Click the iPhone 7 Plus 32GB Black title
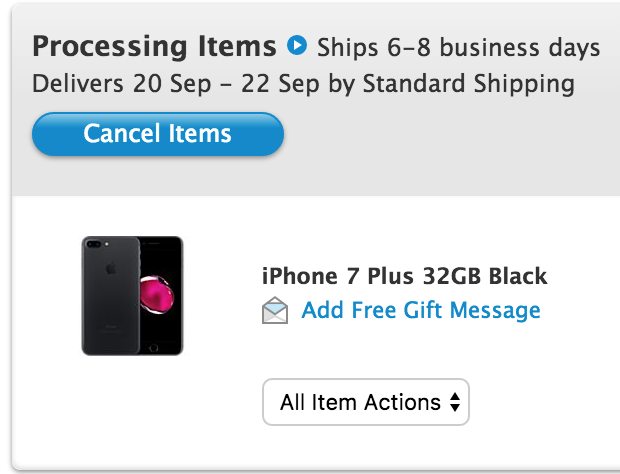620x474 pixels. [x=404, y=276]
